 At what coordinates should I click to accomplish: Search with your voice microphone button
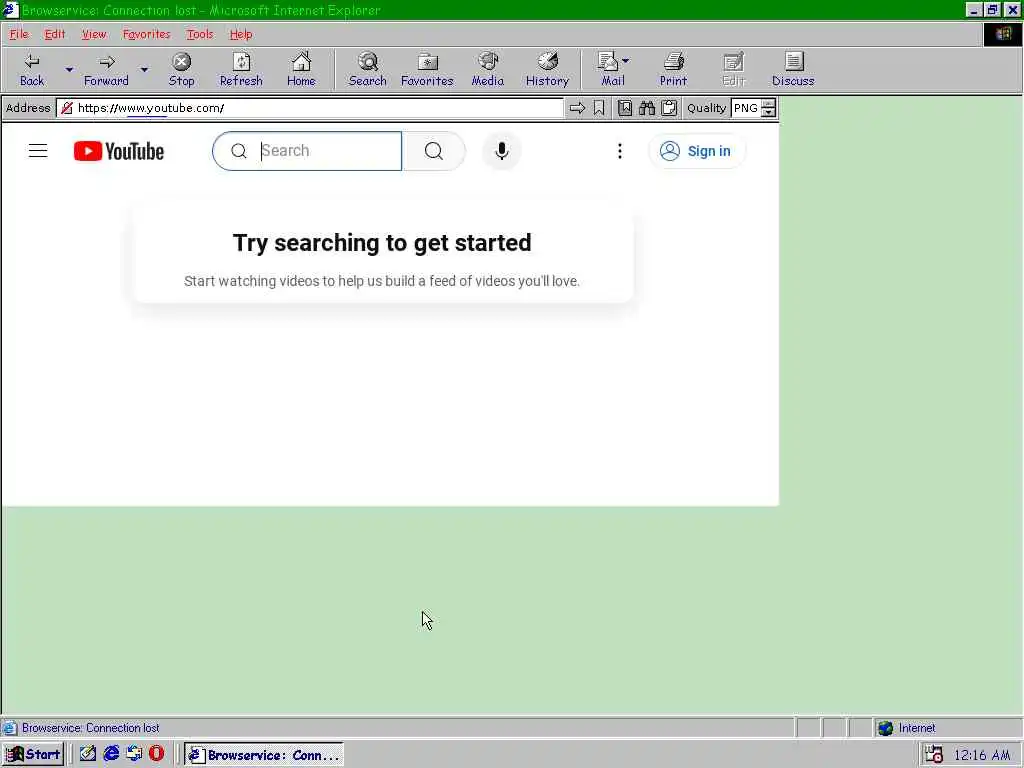click(x=502, y=151)
